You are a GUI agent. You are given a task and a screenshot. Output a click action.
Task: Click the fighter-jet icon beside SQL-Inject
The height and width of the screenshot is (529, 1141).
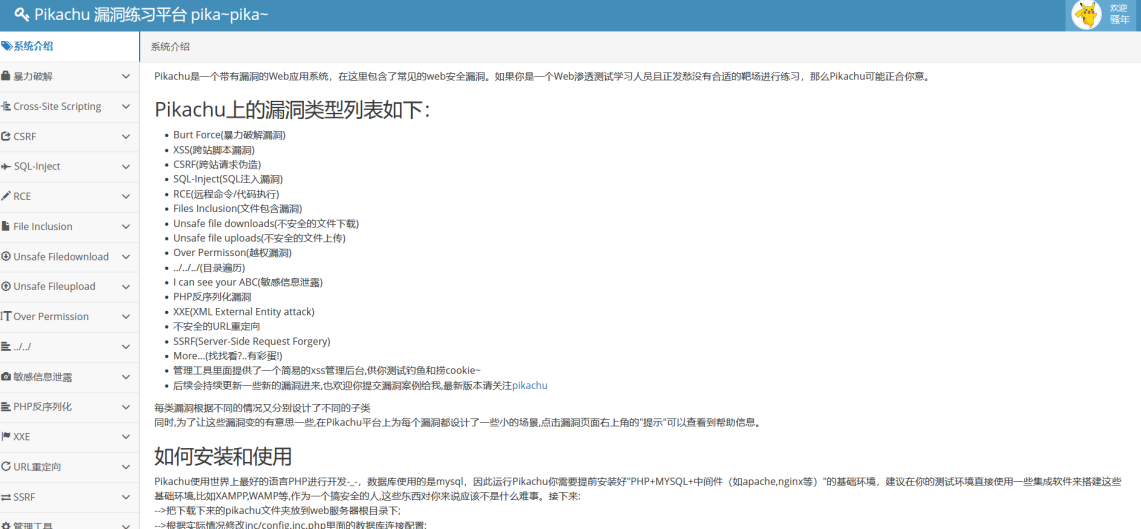(x=6, y=166)
